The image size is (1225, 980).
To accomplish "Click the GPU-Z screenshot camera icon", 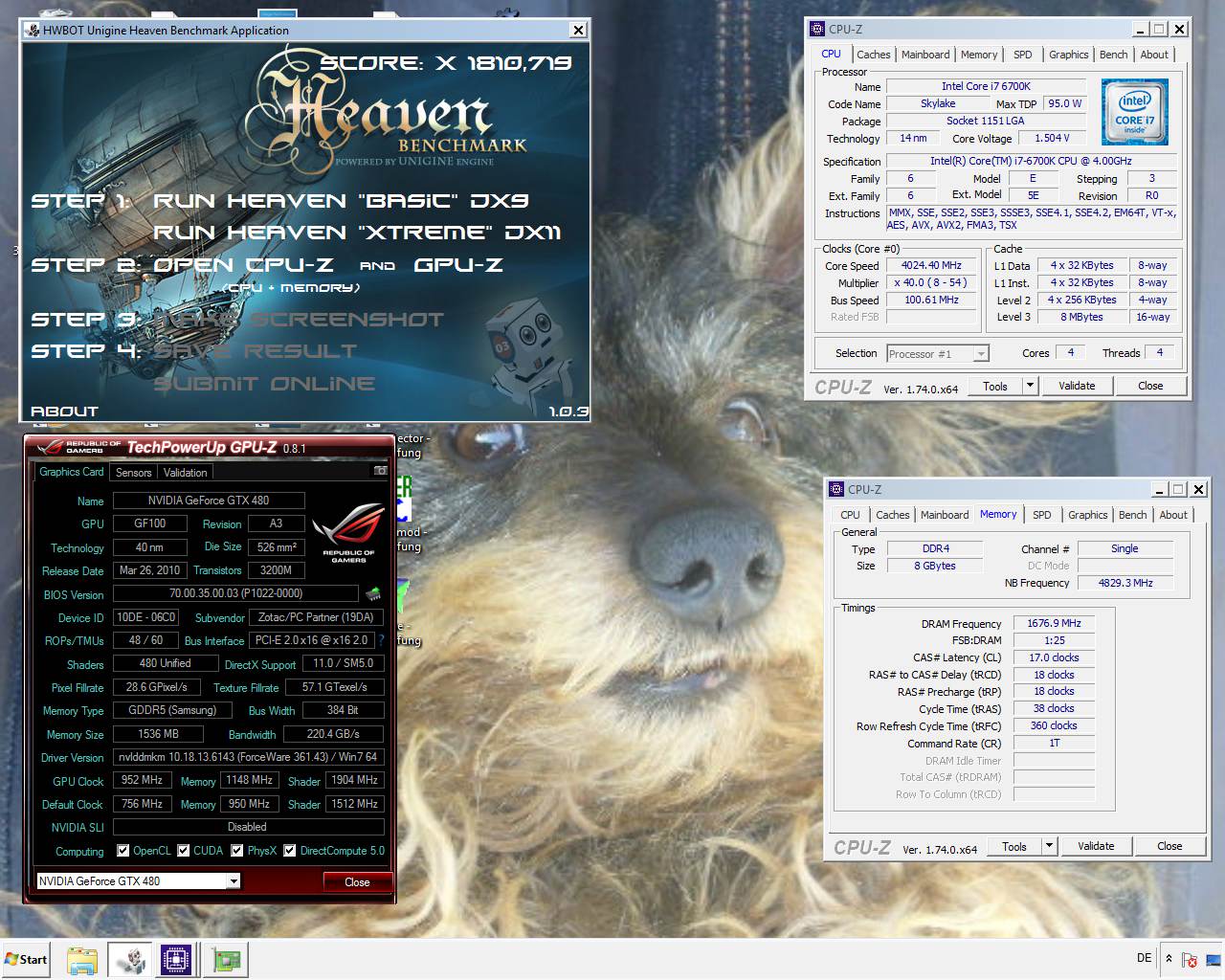I will pos(380,471).
